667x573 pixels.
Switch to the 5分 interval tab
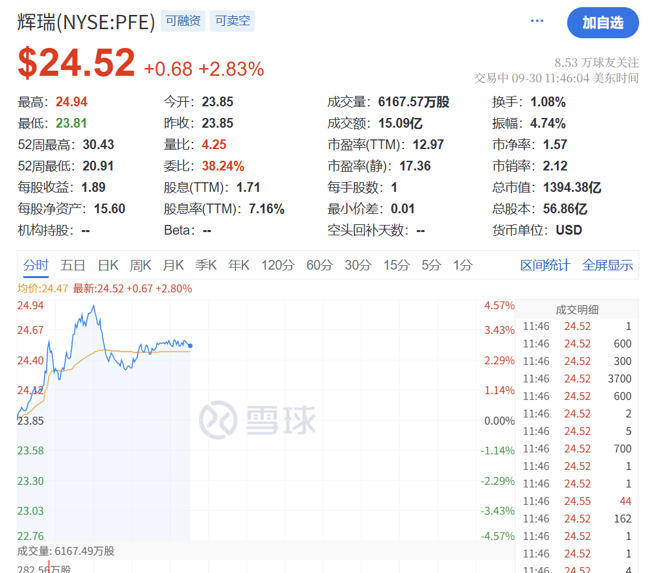pyautogui.click(x=431, y=265)
